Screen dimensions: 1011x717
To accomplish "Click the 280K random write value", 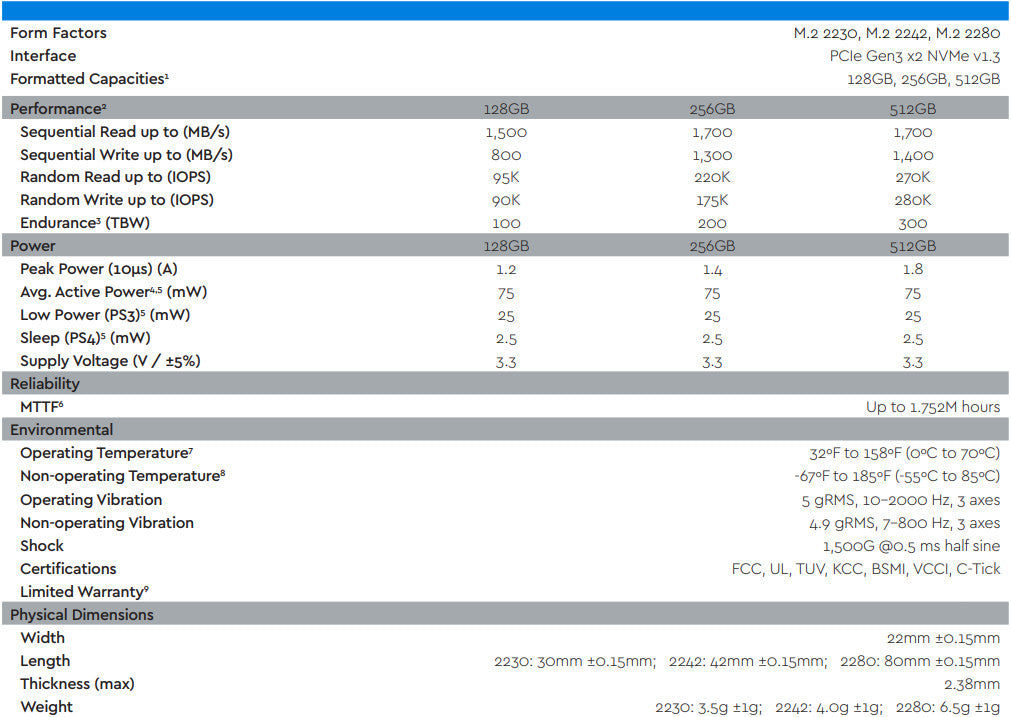I will (x=912, y=200).
